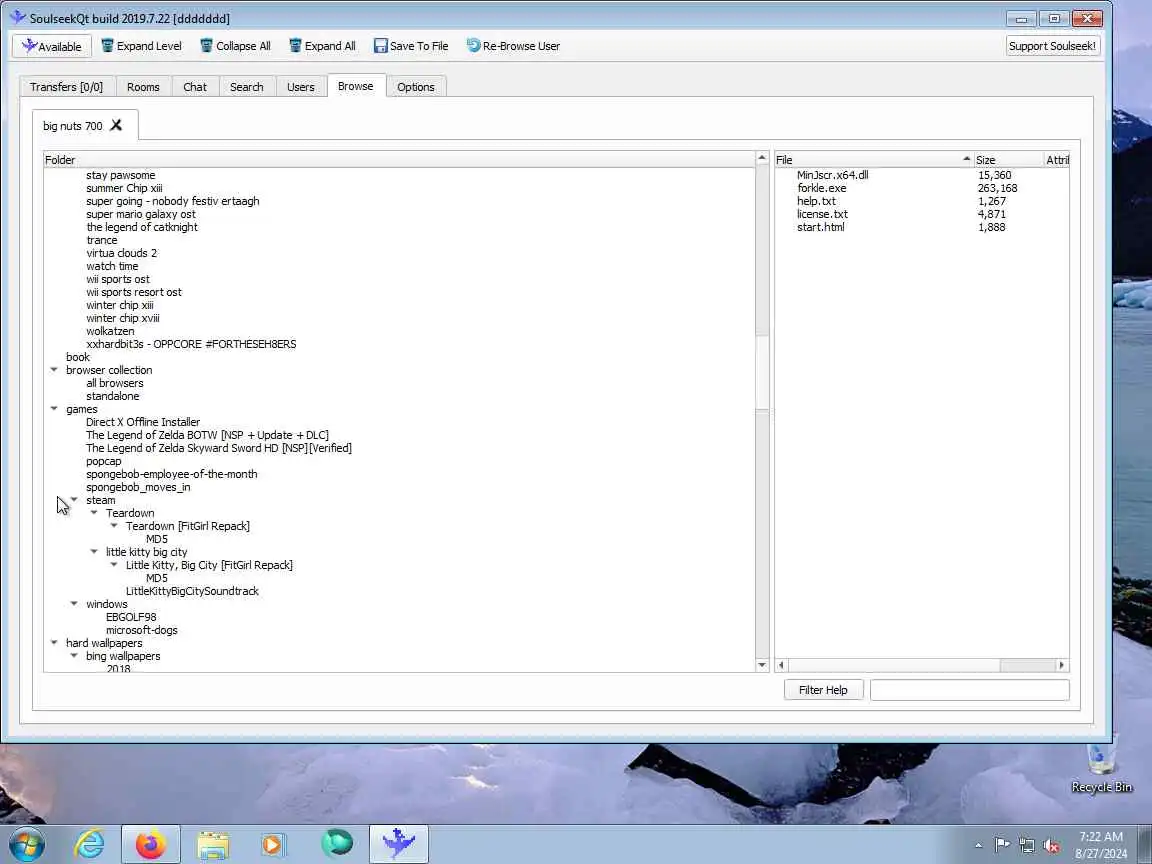Collapse the Teardown [FitGirl Repack] arrow
Viewport: 1152px width, 864px height.
[x=114, y=525]
